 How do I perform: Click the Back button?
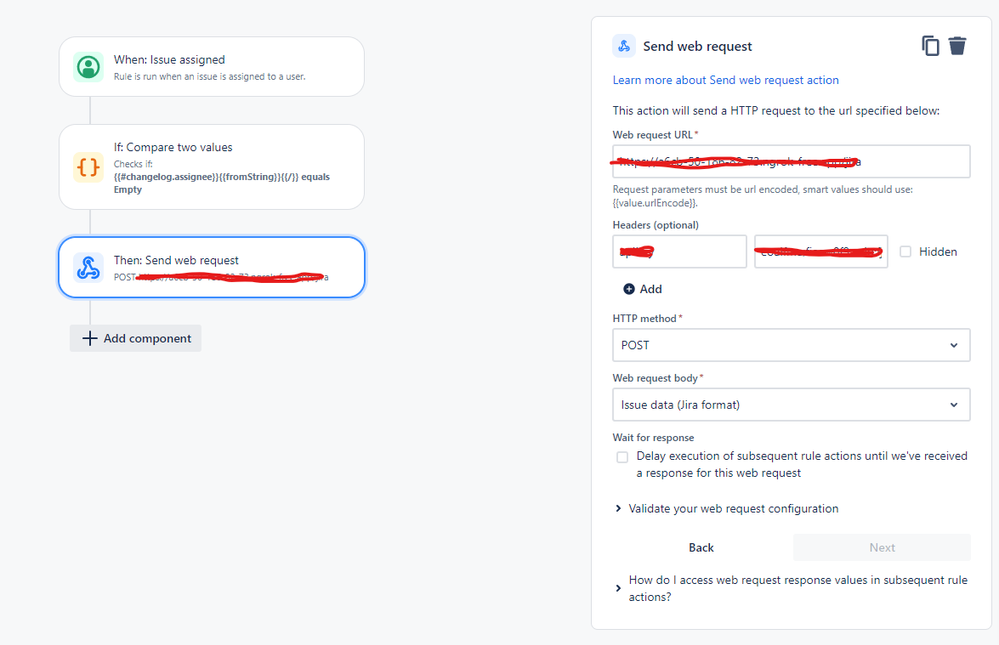pyautogui.click(x=701, y=547)
